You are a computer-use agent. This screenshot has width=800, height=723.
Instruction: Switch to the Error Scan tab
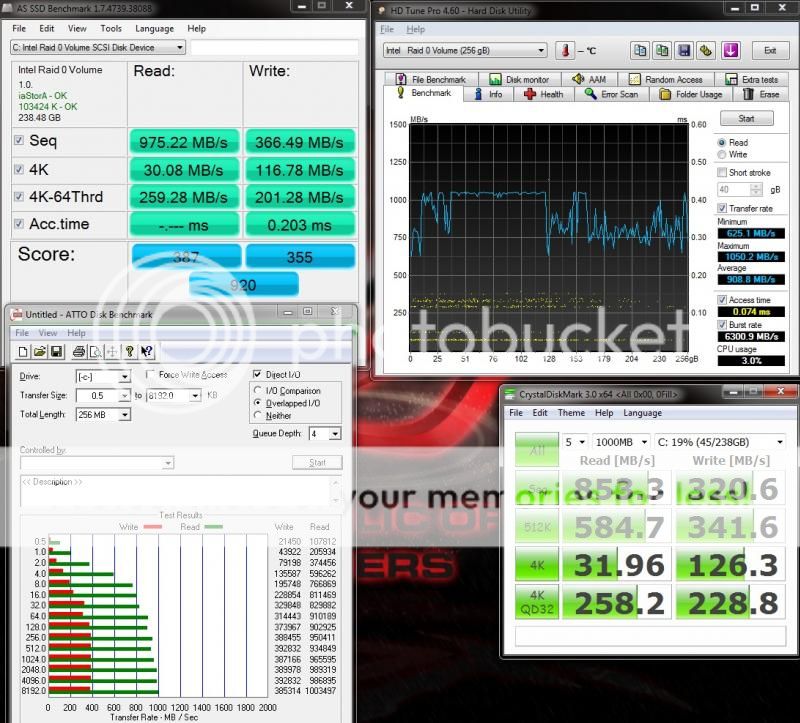coord(612,94)
